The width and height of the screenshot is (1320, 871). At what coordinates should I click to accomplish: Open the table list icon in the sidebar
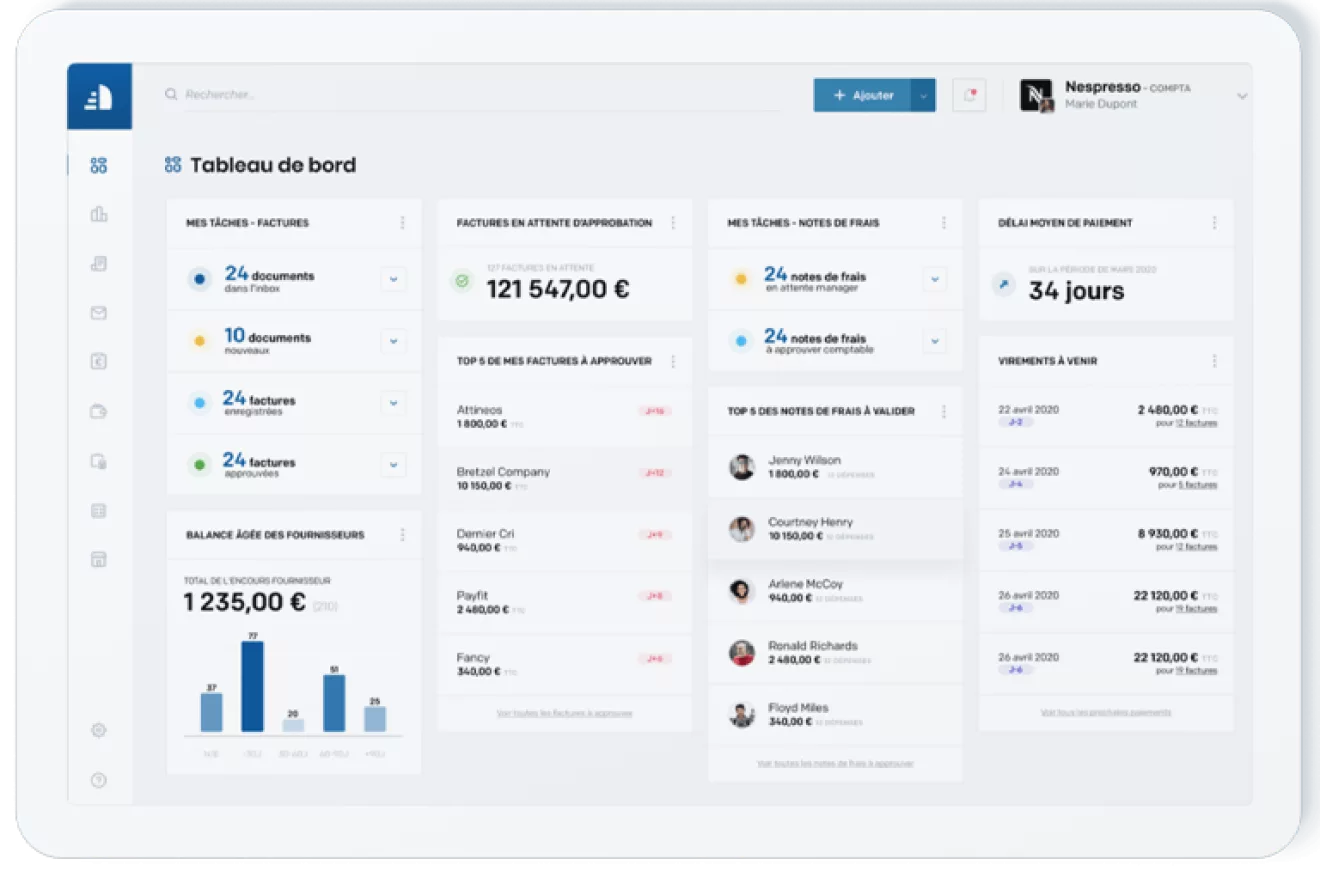pyautogui.click(x=98, y=511)
